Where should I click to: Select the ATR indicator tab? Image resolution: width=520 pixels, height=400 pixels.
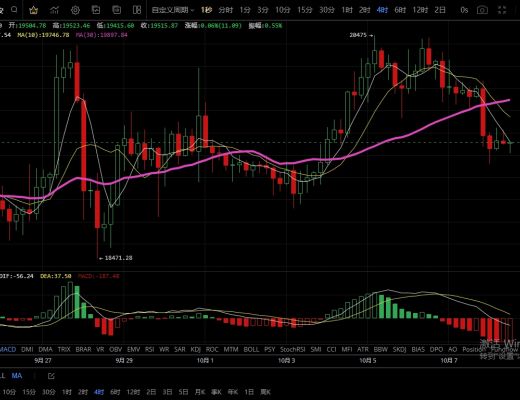click(363, 349)
